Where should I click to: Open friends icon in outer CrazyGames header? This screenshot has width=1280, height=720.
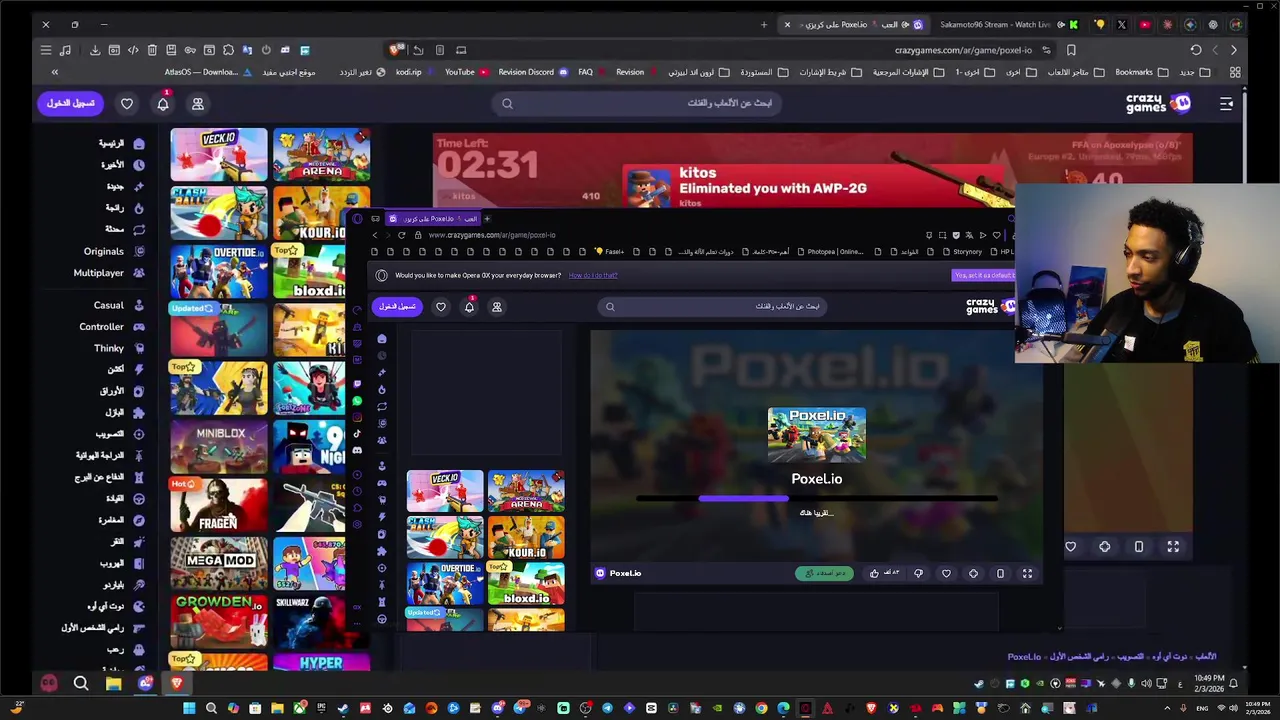198,104
